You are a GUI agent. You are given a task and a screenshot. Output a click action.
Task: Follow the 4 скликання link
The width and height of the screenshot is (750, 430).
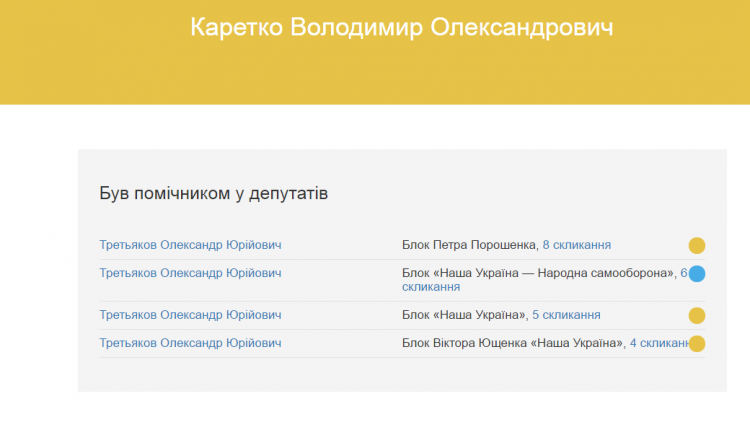click(660, 343)
